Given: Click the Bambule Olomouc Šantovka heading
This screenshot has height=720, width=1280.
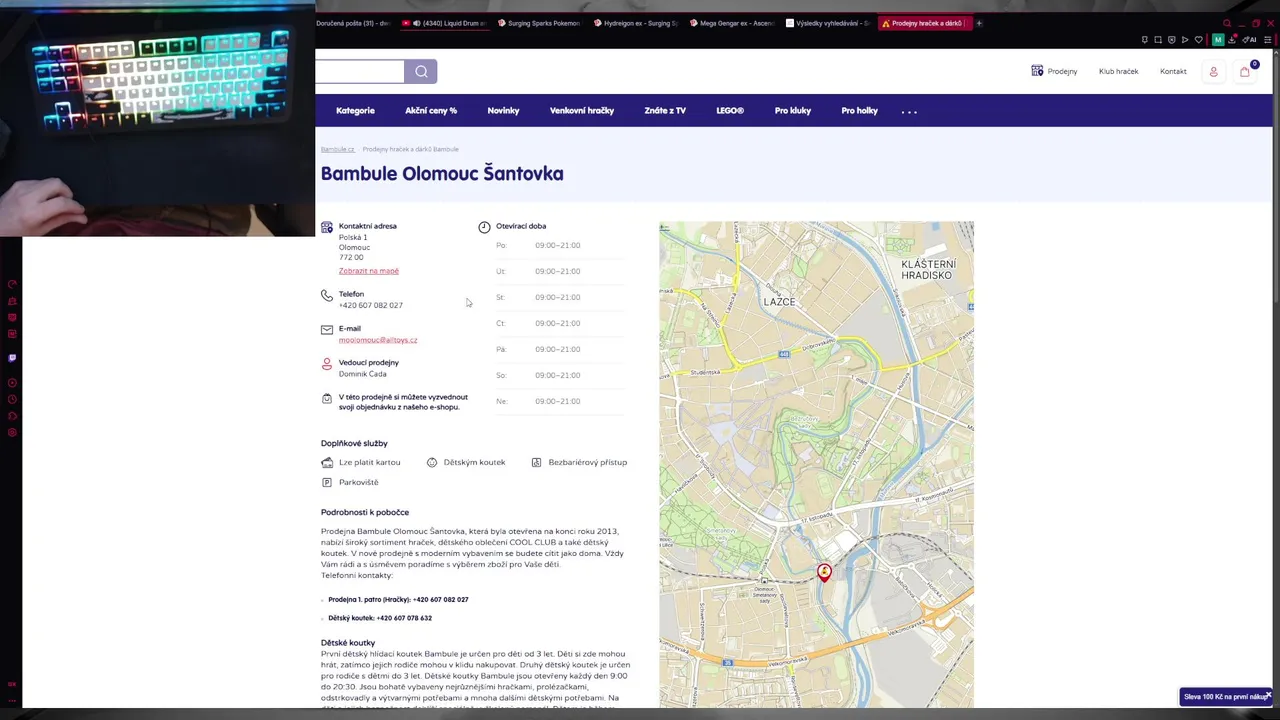Looking at the screenshot, I should click(442, 174).
